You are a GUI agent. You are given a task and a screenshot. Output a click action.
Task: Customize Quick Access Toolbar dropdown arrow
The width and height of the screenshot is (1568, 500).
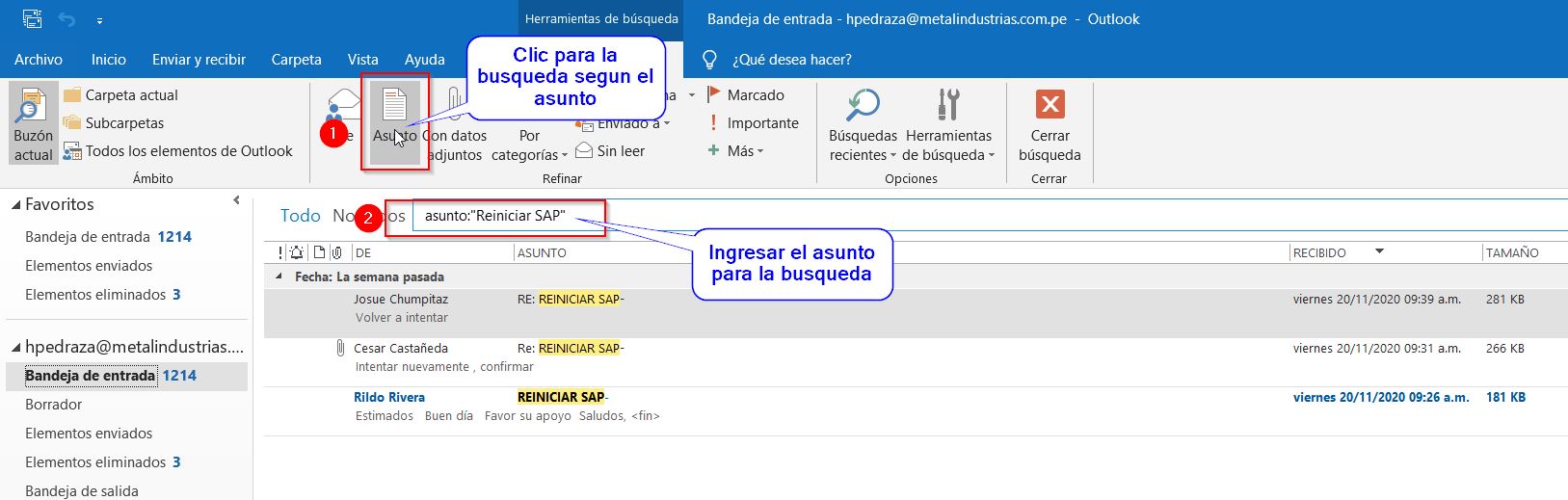pos(100,19)
